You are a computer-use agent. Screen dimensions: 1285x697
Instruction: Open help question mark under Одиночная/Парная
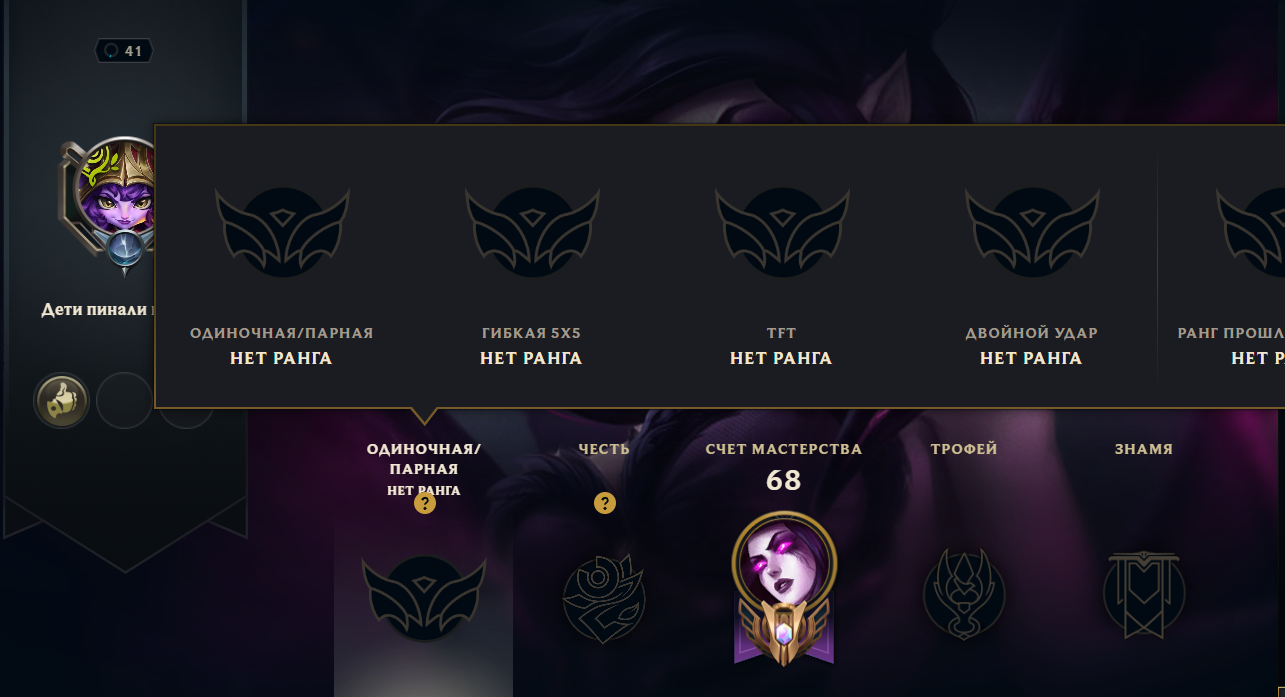(425, 503)
